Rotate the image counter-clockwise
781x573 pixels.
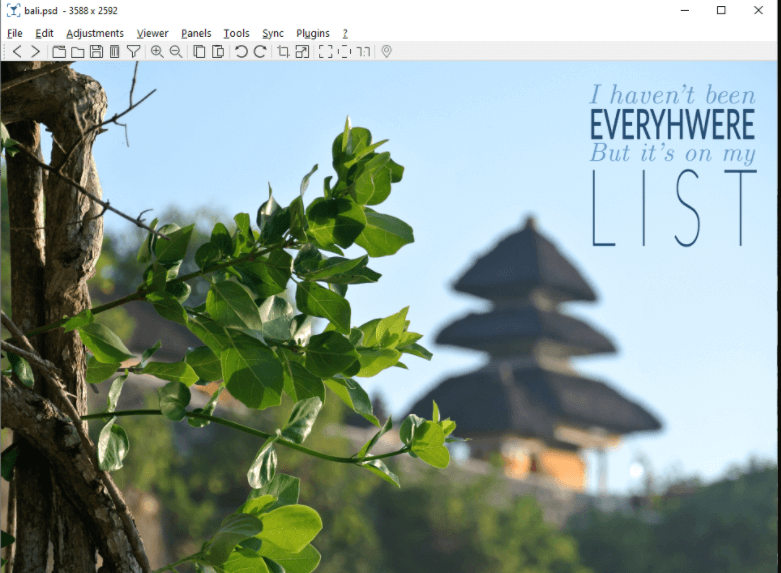[x=241, y=51]
